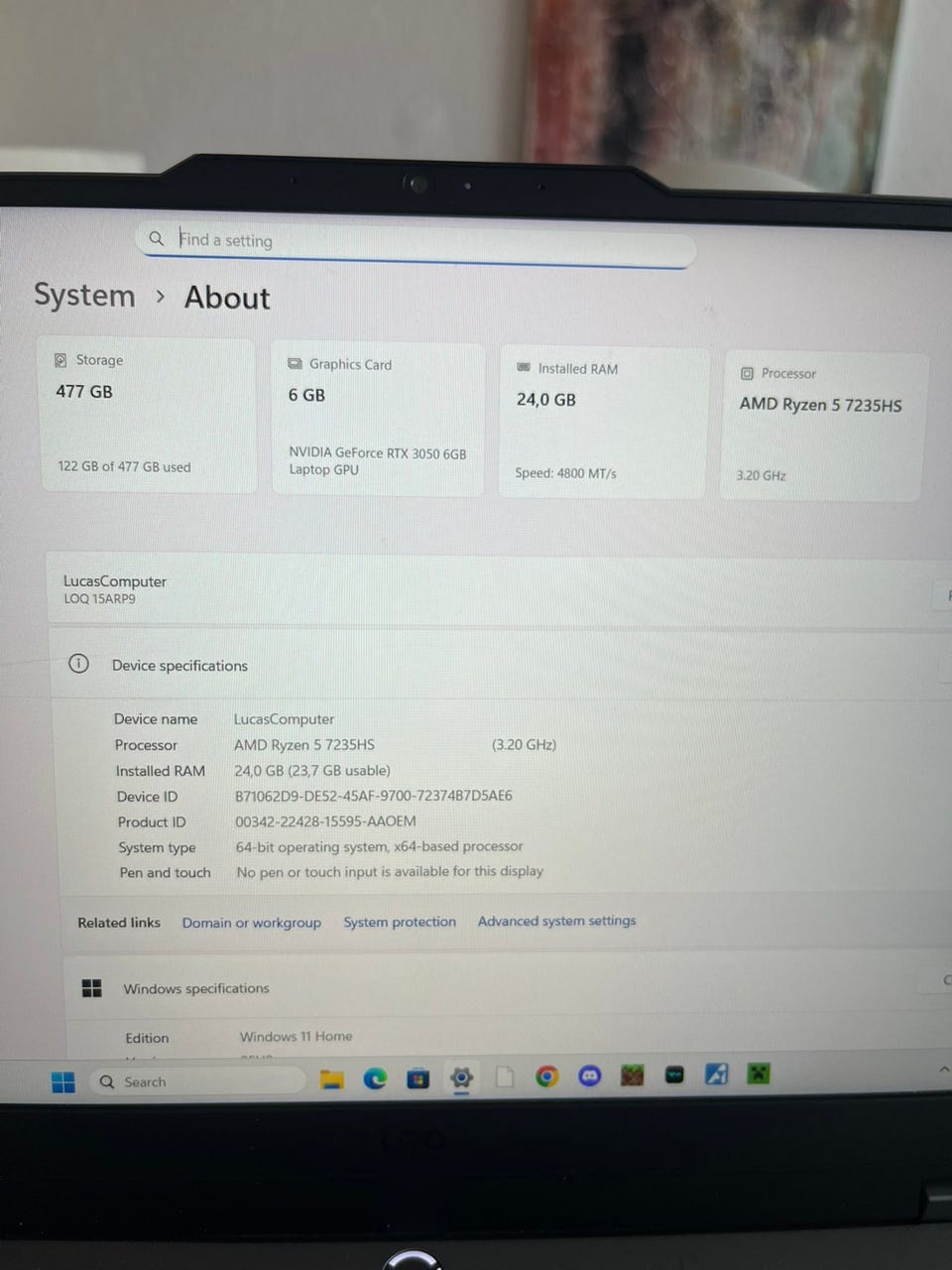Open the Storage 477 GB card

coord(147,415)
